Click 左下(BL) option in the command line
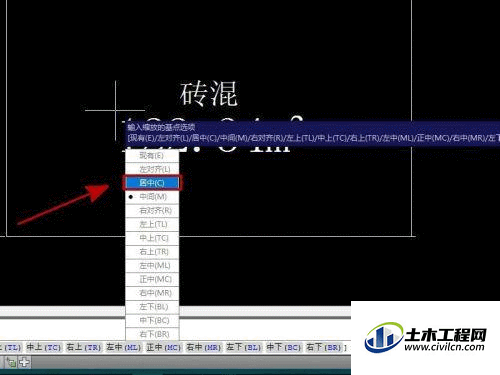 (244, 347)
